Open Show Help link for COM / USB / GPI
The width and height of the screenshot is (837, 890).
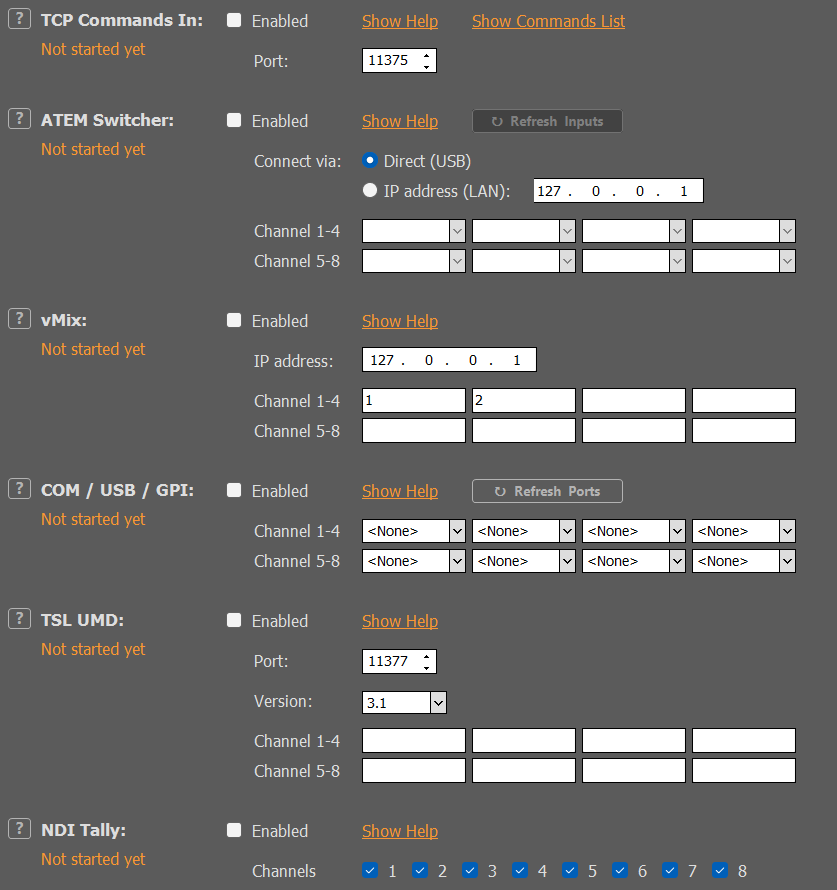point(400,492)
